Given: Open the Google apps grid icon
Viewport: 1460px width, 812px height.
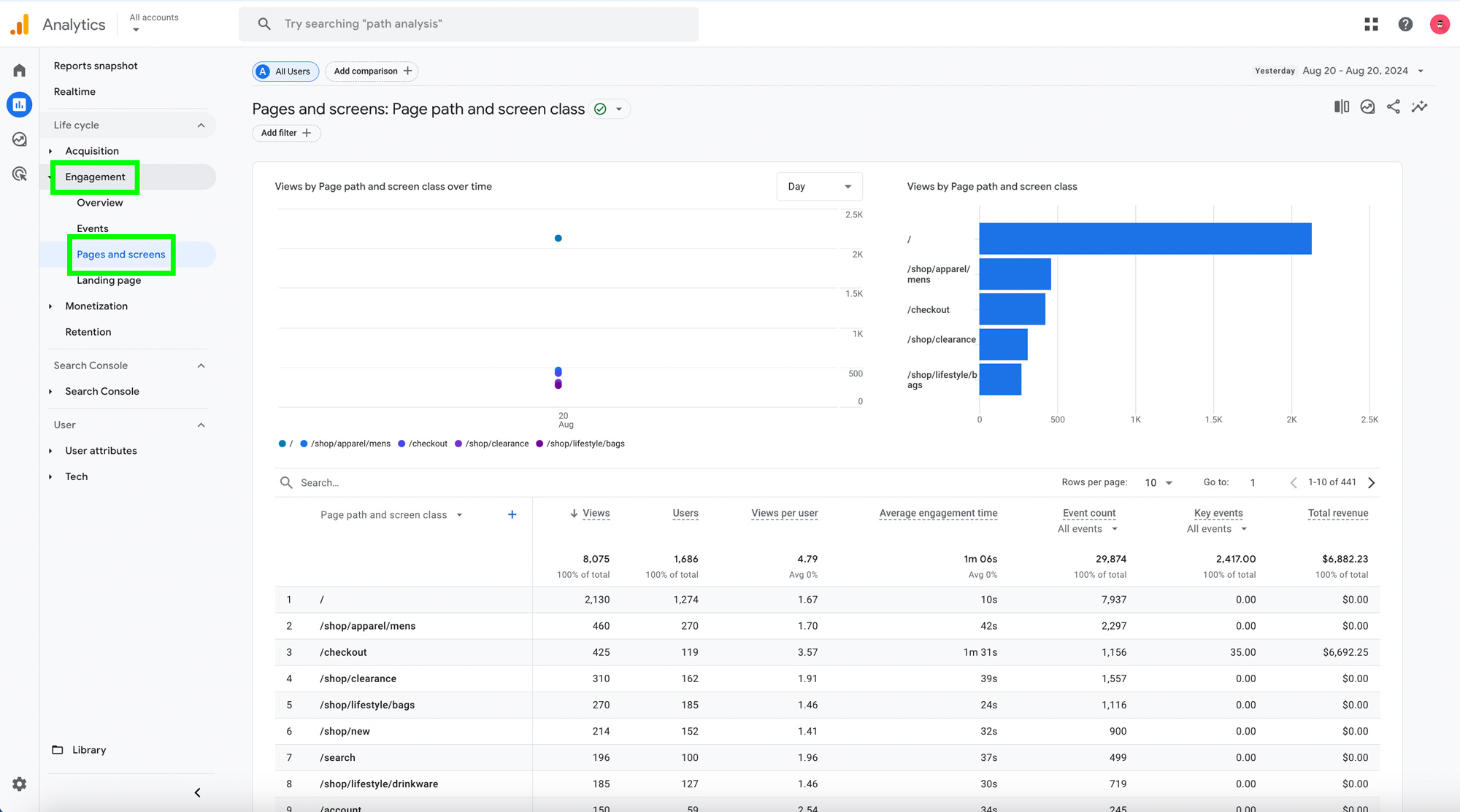Looking at the screenshot, I should [x=1371, y=24].
